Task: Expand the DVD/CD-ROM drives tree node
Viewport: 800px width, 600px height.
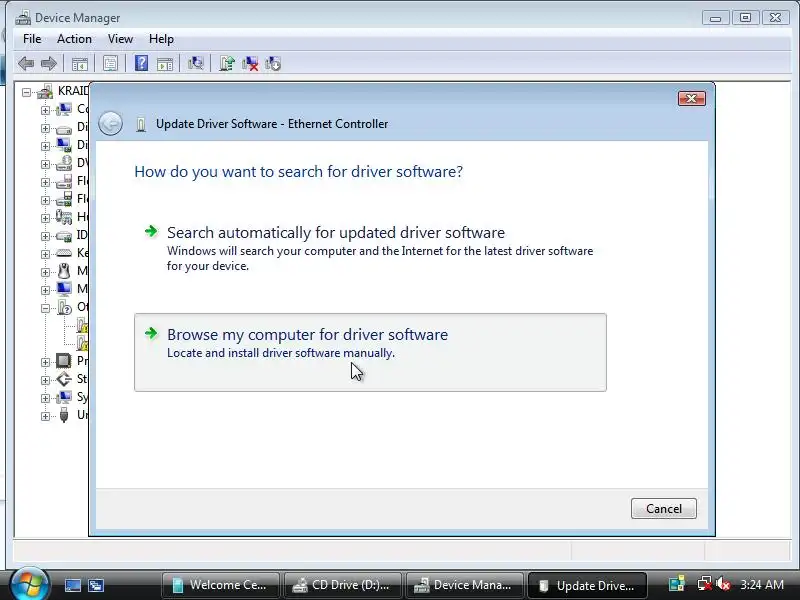Action: coord(45,164)
